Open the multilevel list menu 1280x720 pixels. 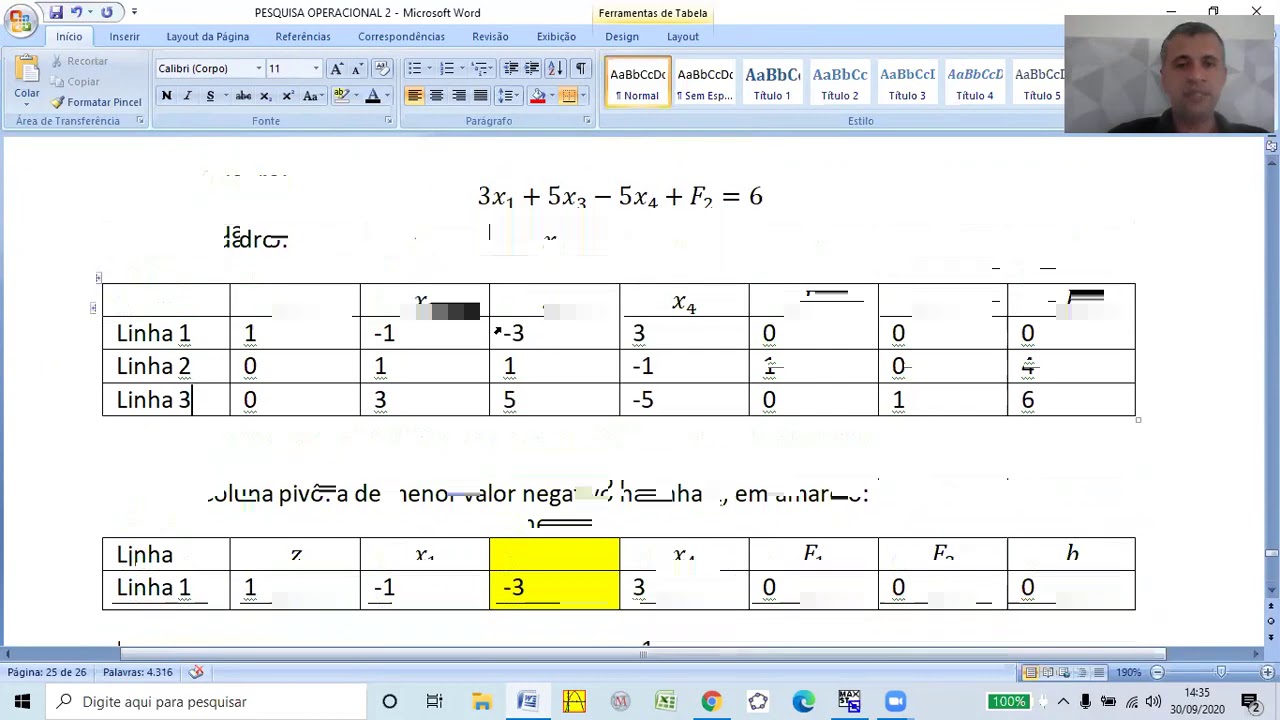pyautogui.click(x=481, y=68)
